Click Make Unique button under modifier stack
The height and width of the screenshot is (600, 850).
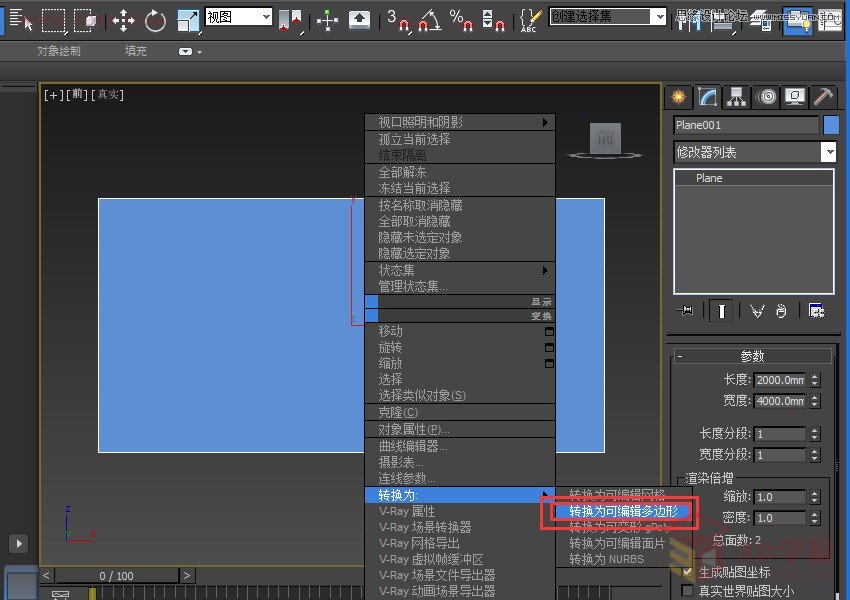[x=758, y=312]
